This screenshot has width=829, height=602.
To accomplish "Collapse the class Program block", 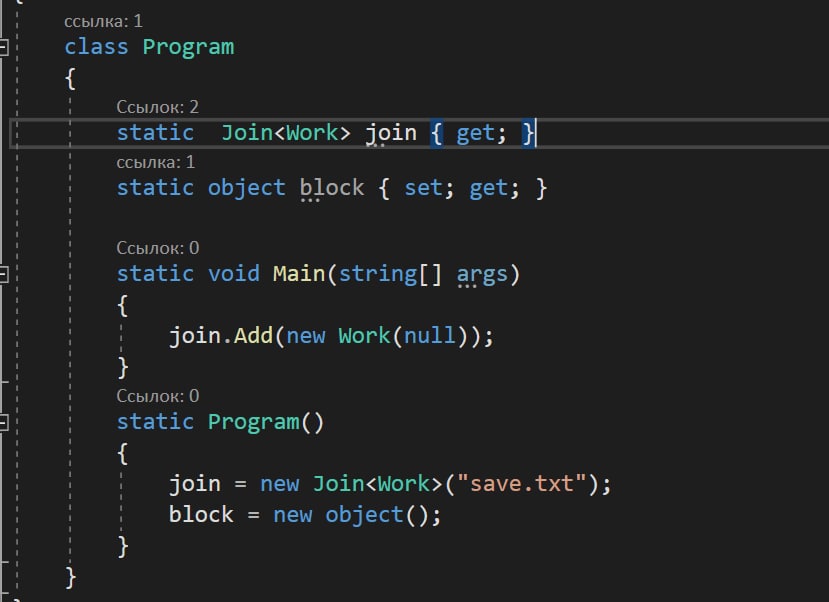I will [3, 48].
